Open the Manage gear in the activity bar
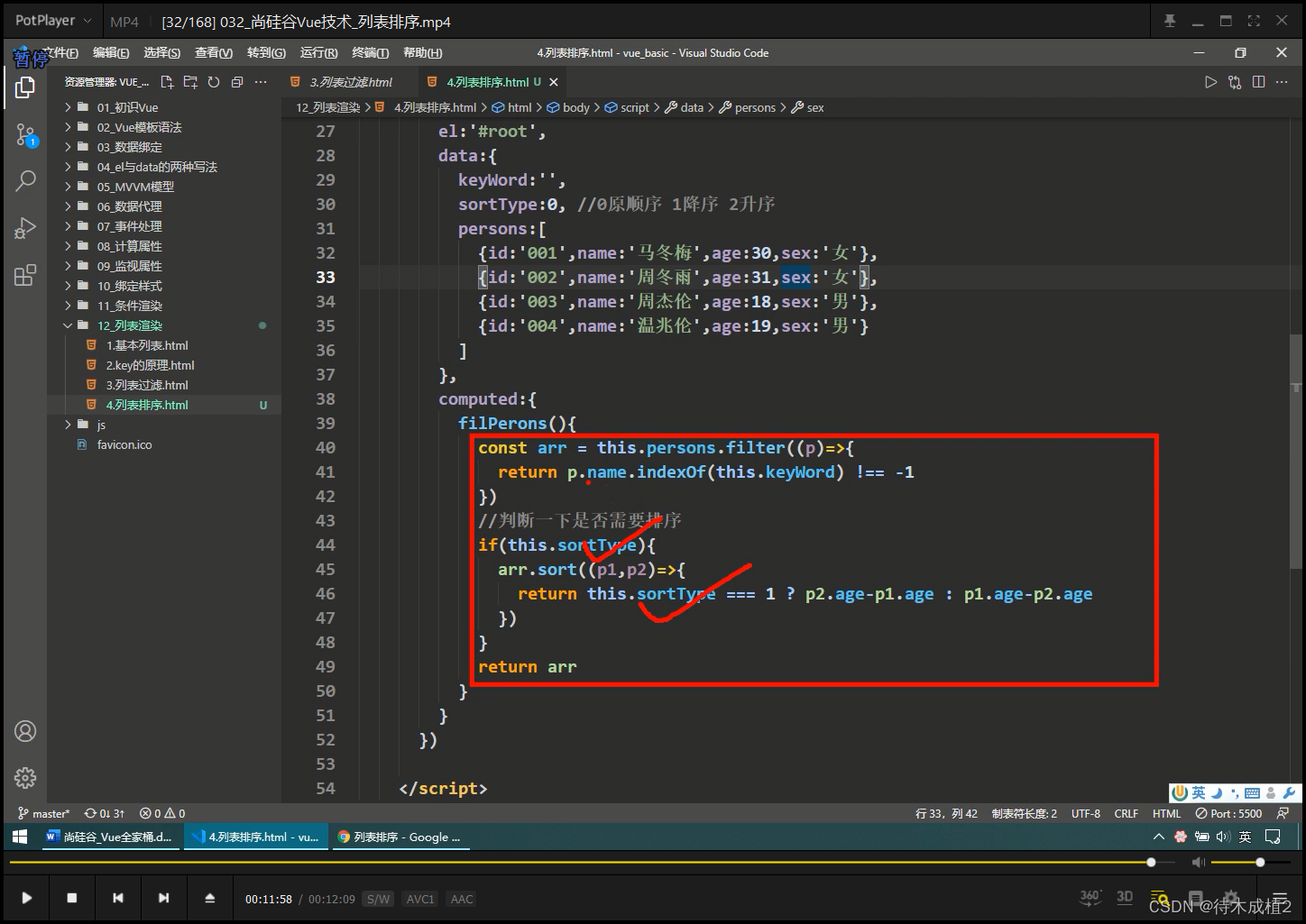This screenshot has width=1306, height=924. click(25, 777)
